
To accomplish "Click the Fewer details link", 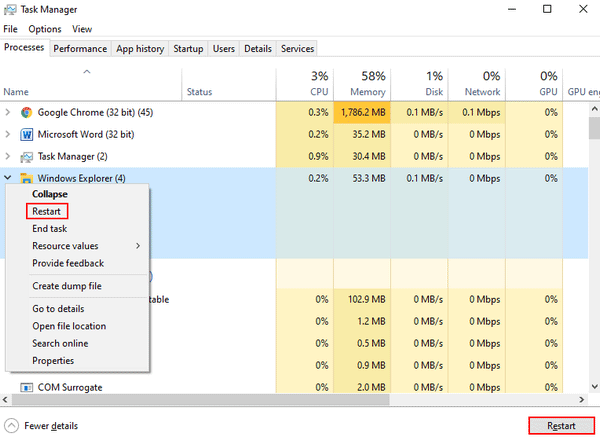I will pos(51,426).
